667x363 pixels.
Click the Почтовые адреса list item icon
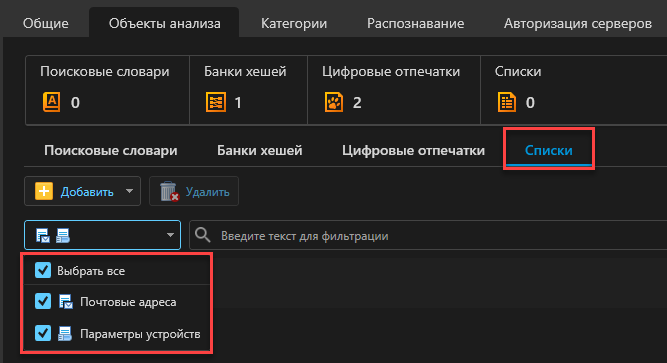(66, 302)
